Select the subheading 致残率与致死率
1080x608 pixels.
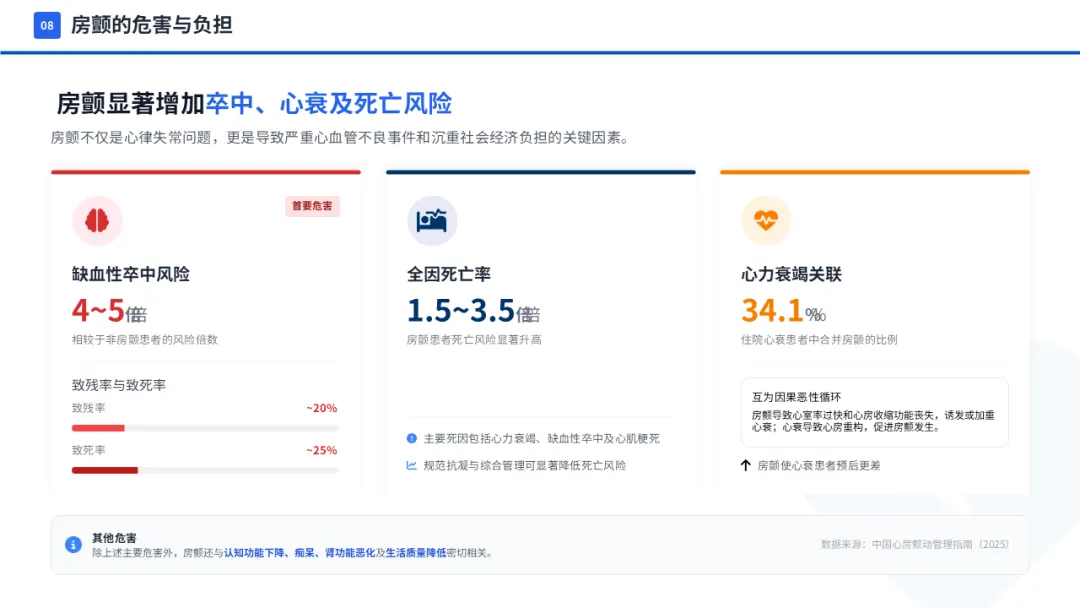[x=118, y=385]
